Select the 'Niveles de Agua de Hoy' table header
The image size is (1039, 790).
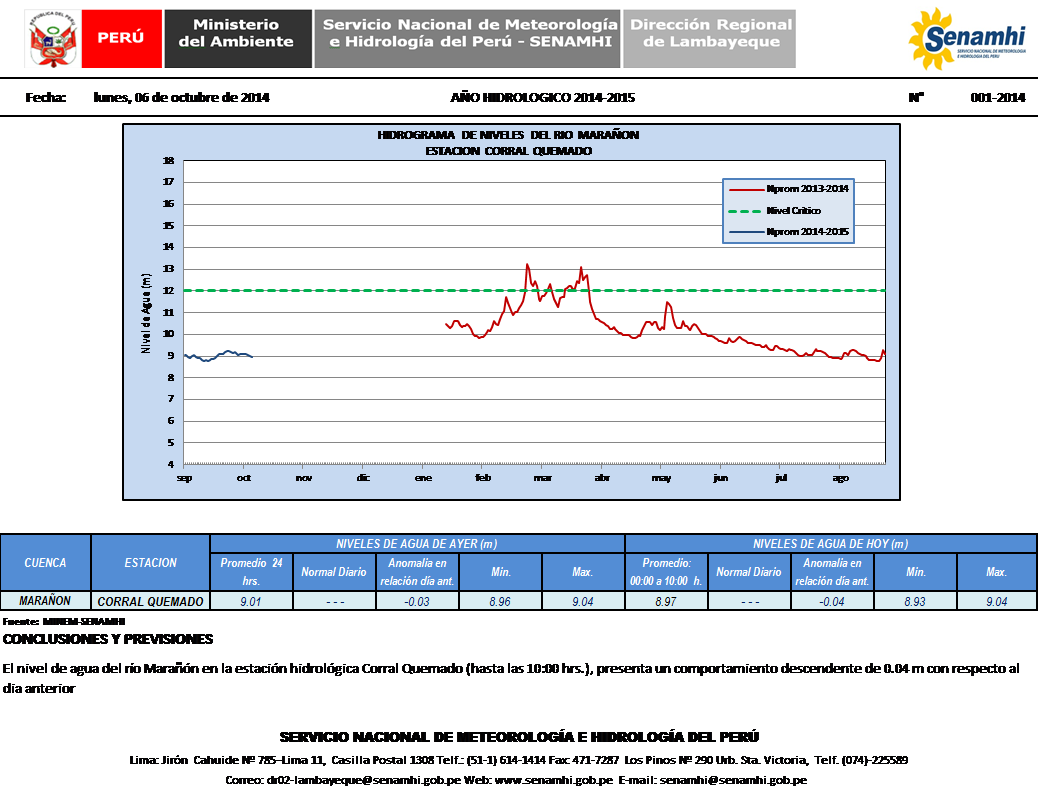pos(831,544)
